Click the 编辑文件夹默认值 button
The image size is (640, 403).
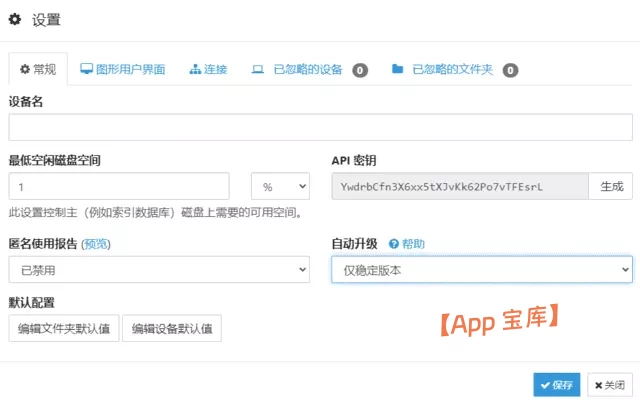tap(64, 329)
